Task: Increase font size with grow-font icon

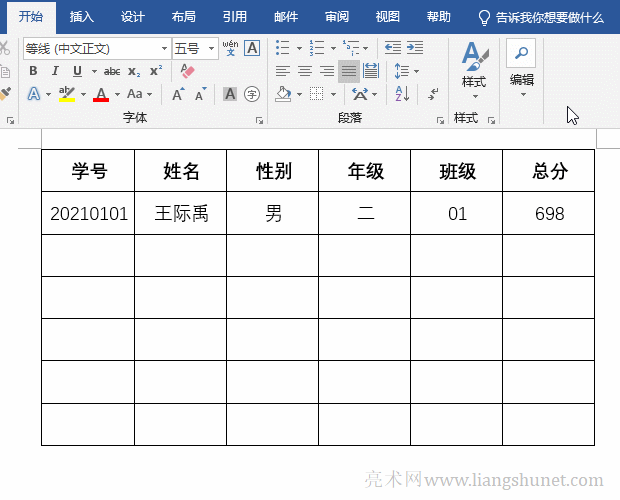Action: pyautogui.click(x=179, y=94)
